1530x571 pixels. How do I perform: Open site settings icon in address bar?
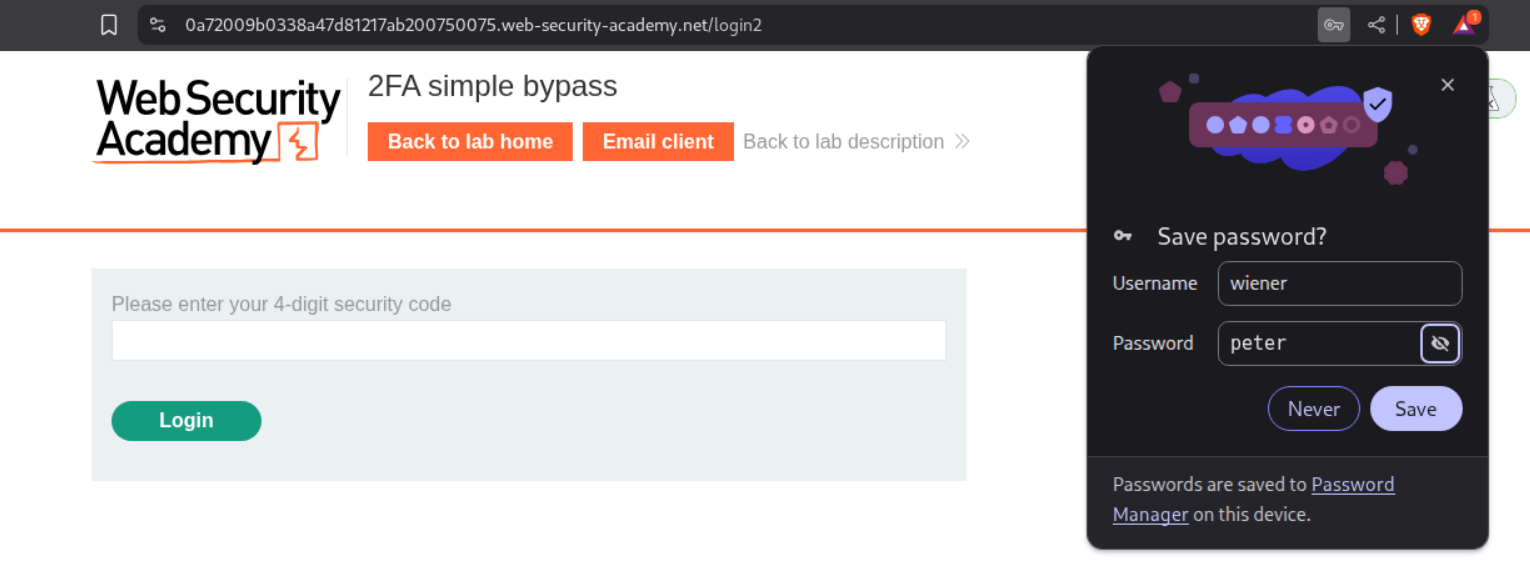(x=158, y=25)
